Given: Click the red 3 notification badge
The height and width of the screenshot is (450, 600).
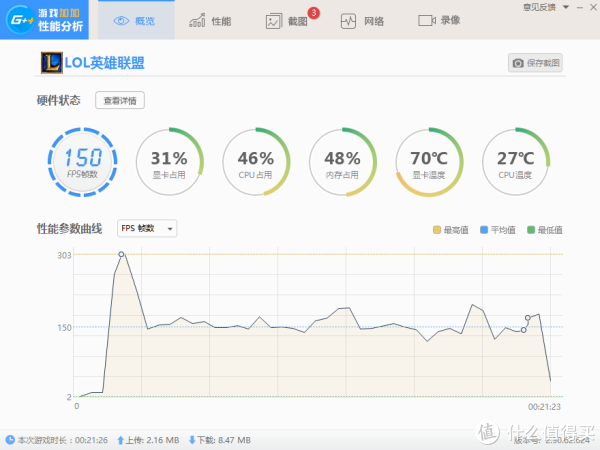Looking at the screenshot, I should pyautogui.click(x=314, y=13).
